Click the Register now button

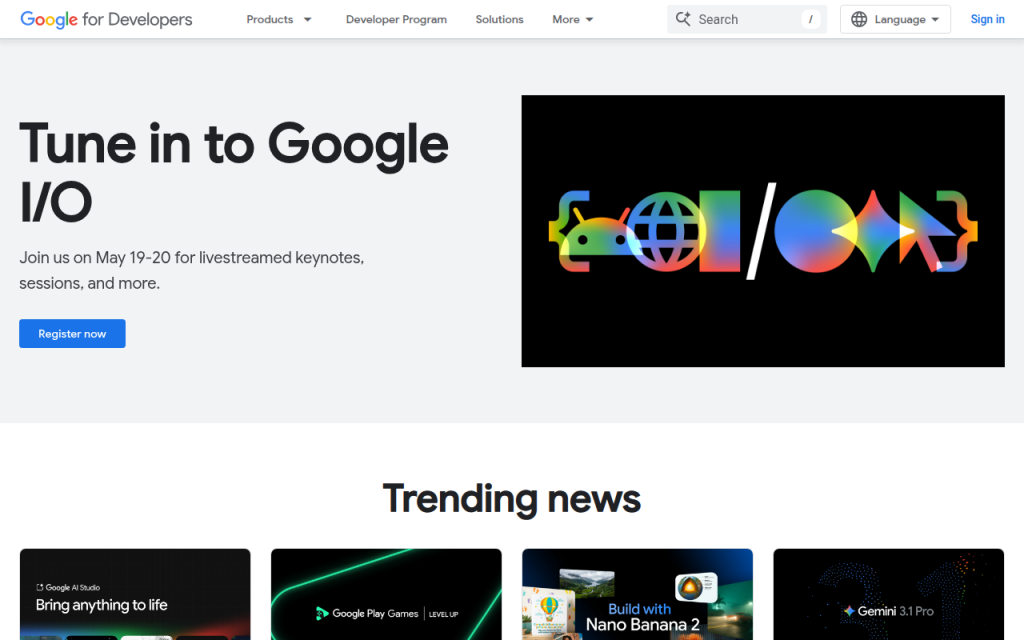[72, 333]
